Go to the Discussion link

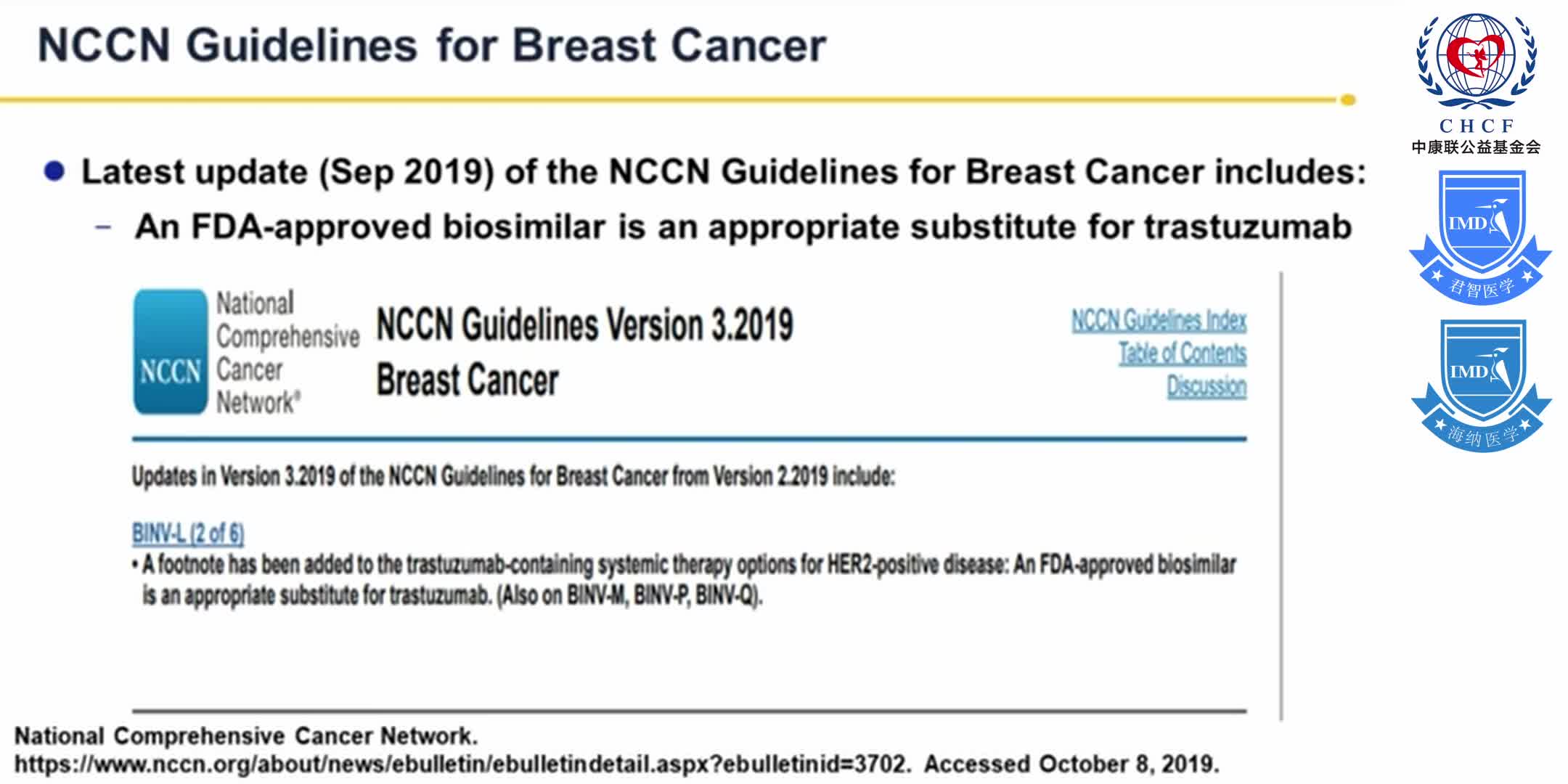pyautogui.click(x=1206, y=386)
